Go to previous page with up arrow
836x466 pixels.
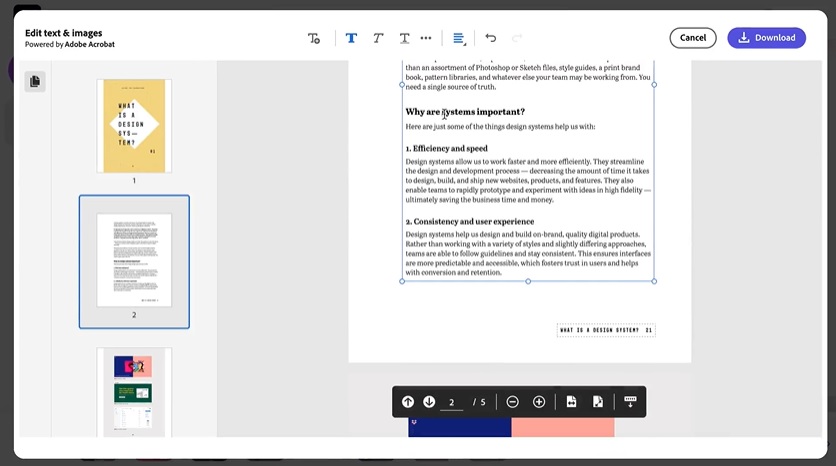[408, 402]
